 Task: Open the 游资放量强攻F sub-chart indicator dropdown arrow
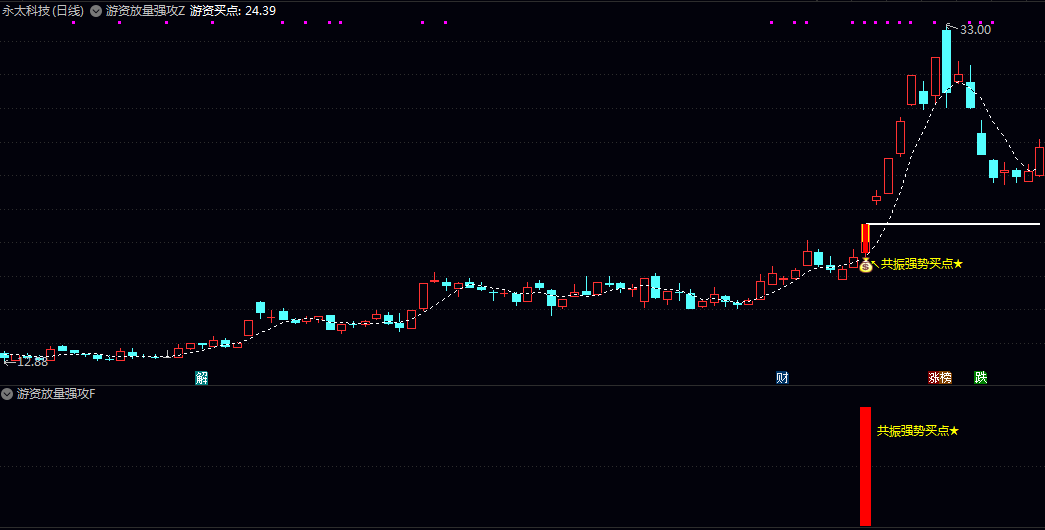click(x=7, y=394)
